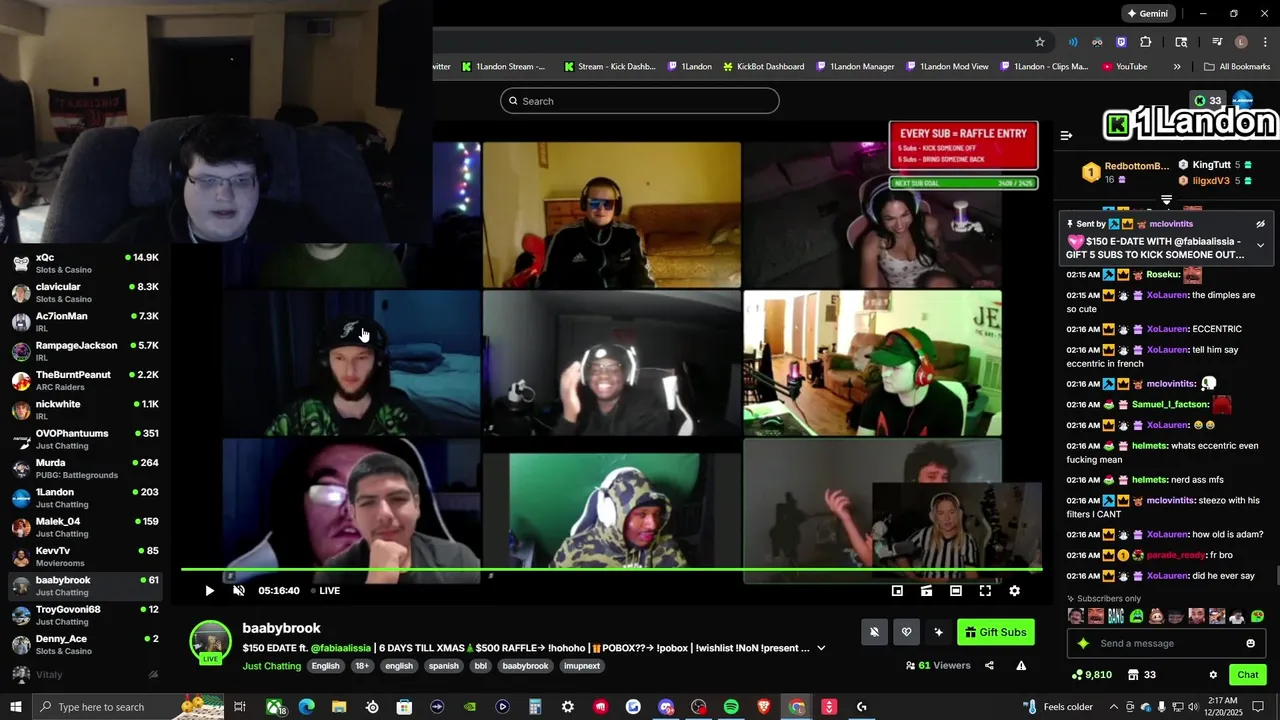Click the 9,810 channel points icon

(x=1077, y=675)
